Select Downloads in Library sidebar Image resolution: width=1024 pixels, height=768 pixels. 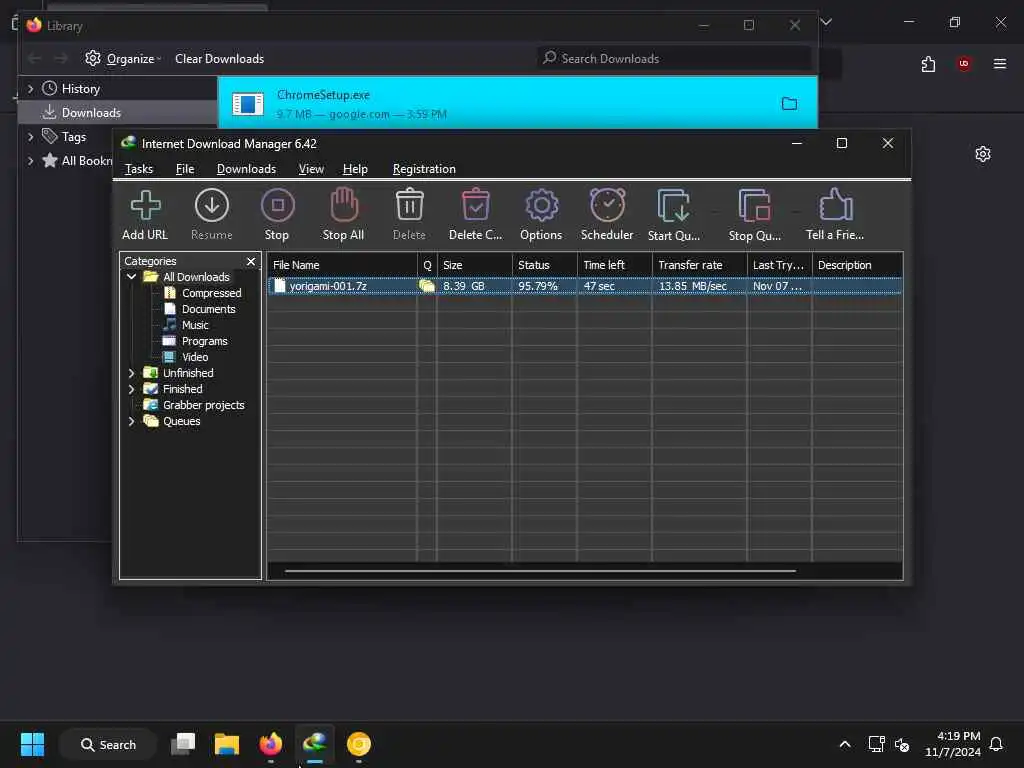click(x=118, y=112)
